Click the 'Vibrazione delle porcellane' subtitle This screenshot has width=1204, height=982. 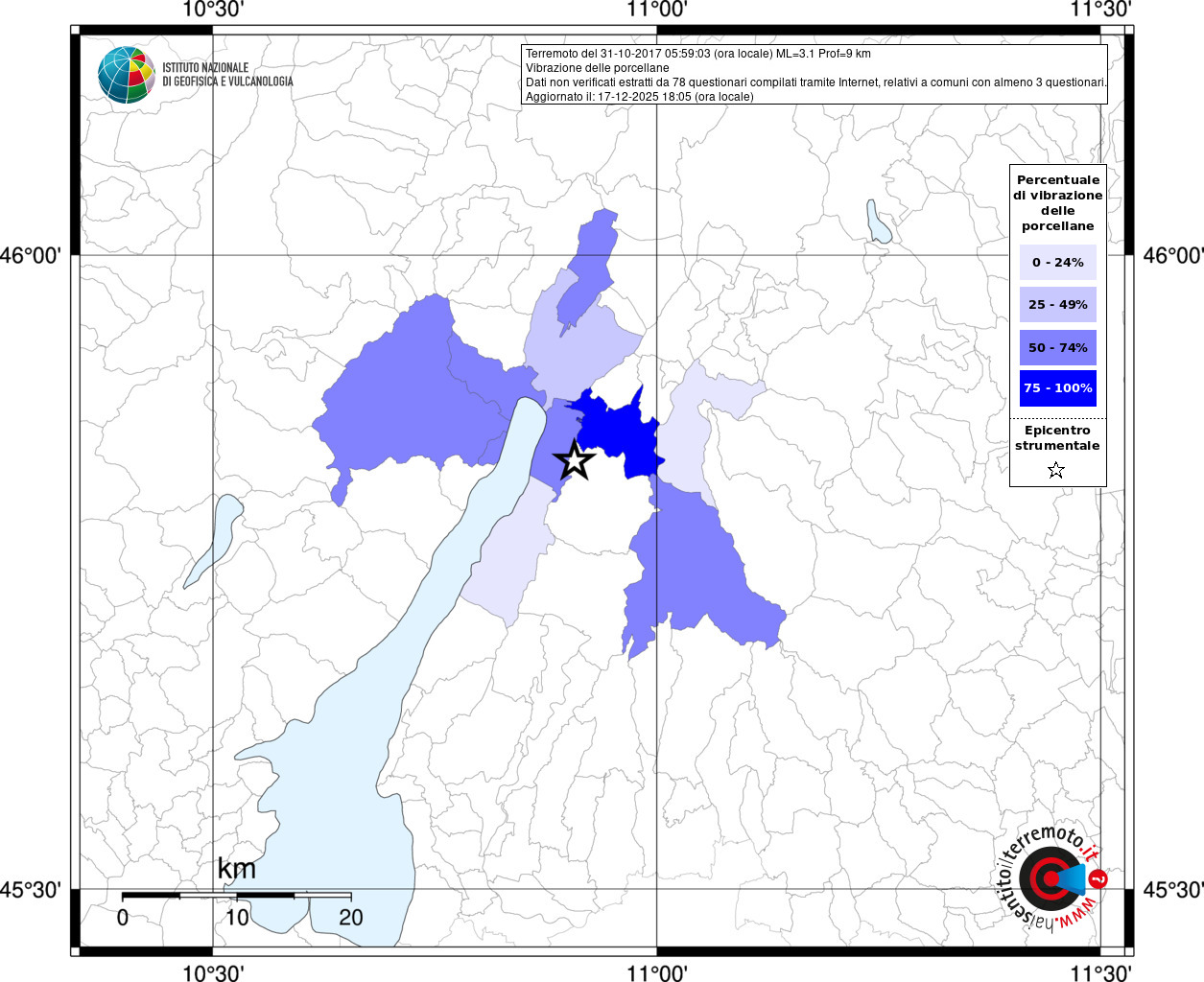click(598, 68)
